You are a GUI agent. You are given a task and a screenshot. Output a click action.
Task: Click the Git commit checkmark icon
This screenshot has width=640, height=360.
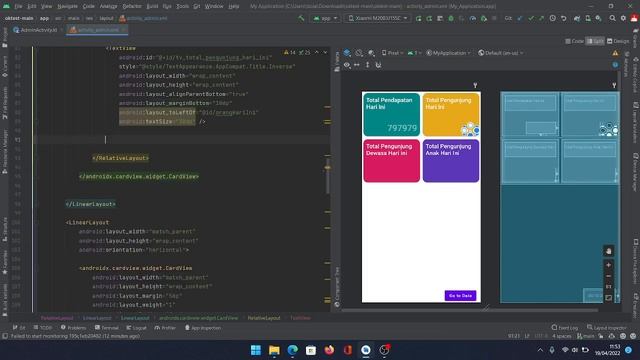click(x=531, y=18)
